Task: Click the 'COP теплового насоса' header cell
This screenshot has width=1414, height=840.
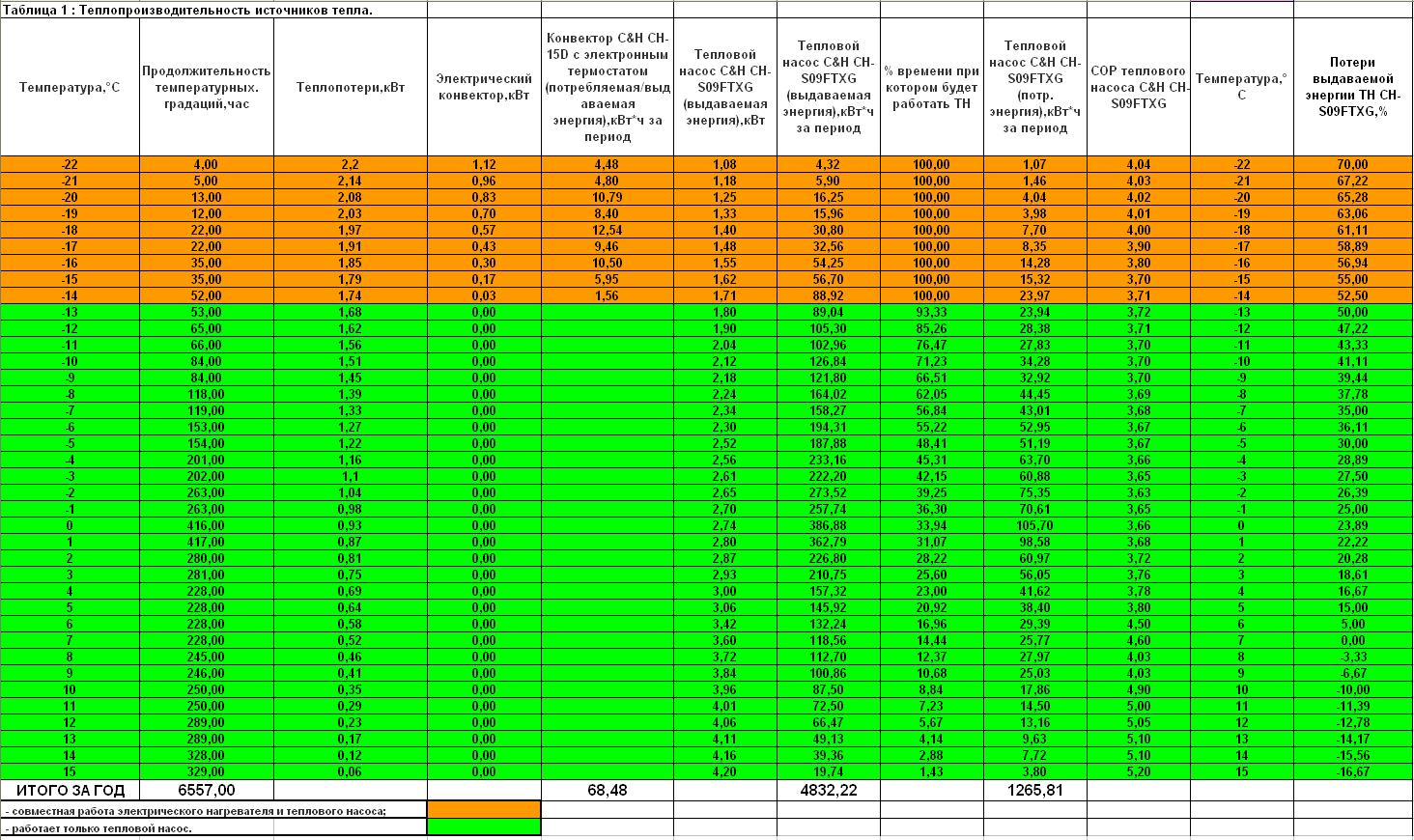Action: [x=1139, y=87]
